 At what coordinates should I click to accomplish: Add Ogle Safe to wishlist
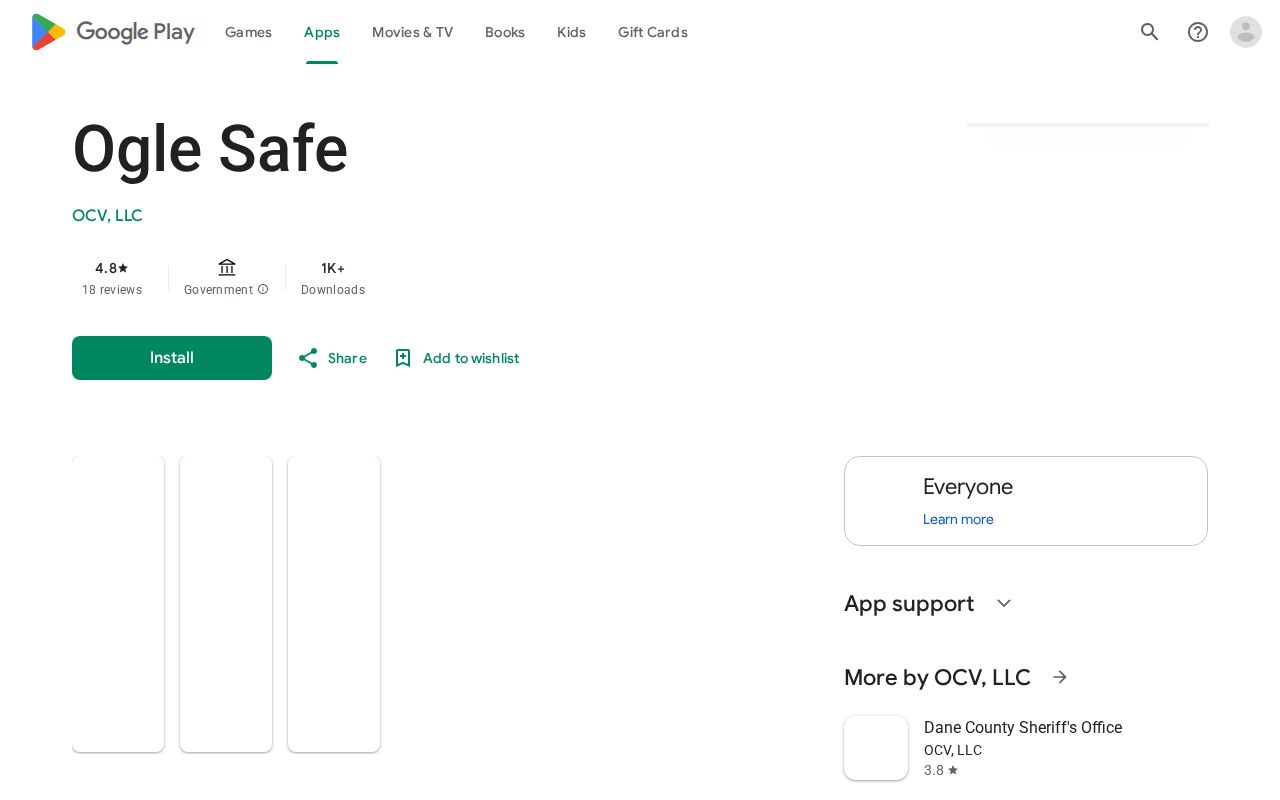tap(456, 358)
